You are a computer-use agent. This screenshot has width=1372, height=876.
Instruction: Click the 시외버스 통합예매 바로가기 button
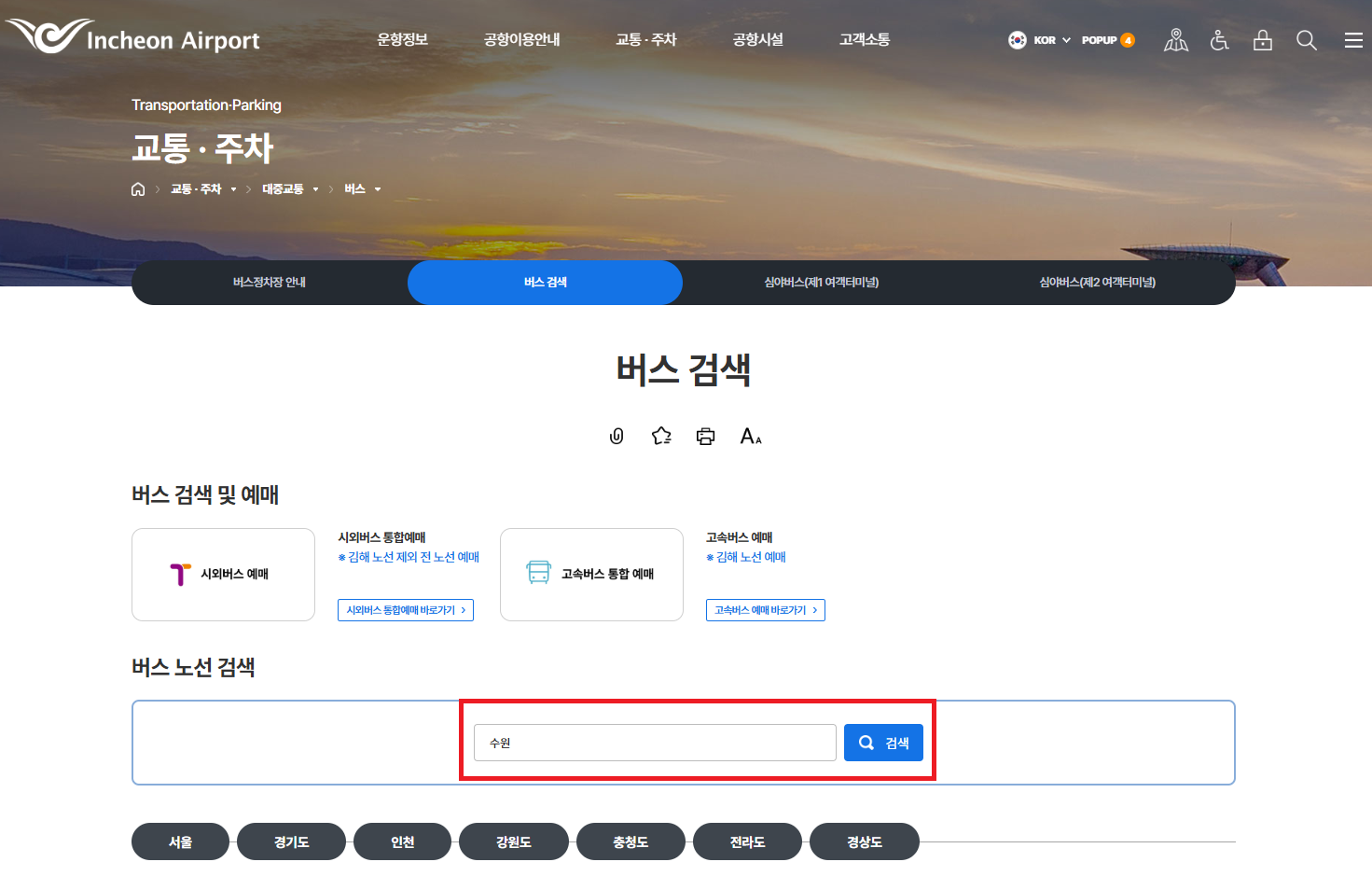click(x=405, y=609)
